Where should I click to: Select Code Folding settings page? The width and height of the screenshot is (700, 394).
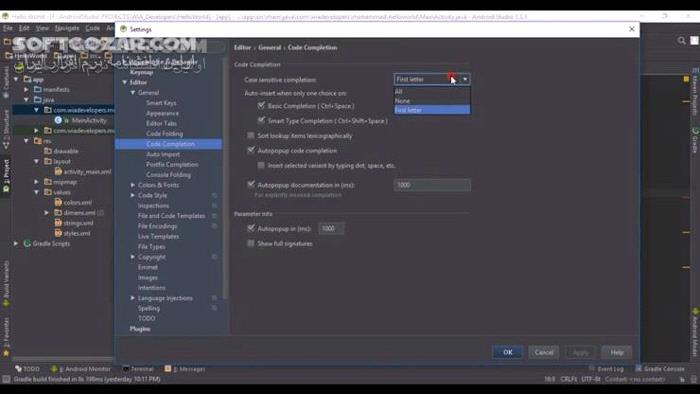tap(164, 134)
